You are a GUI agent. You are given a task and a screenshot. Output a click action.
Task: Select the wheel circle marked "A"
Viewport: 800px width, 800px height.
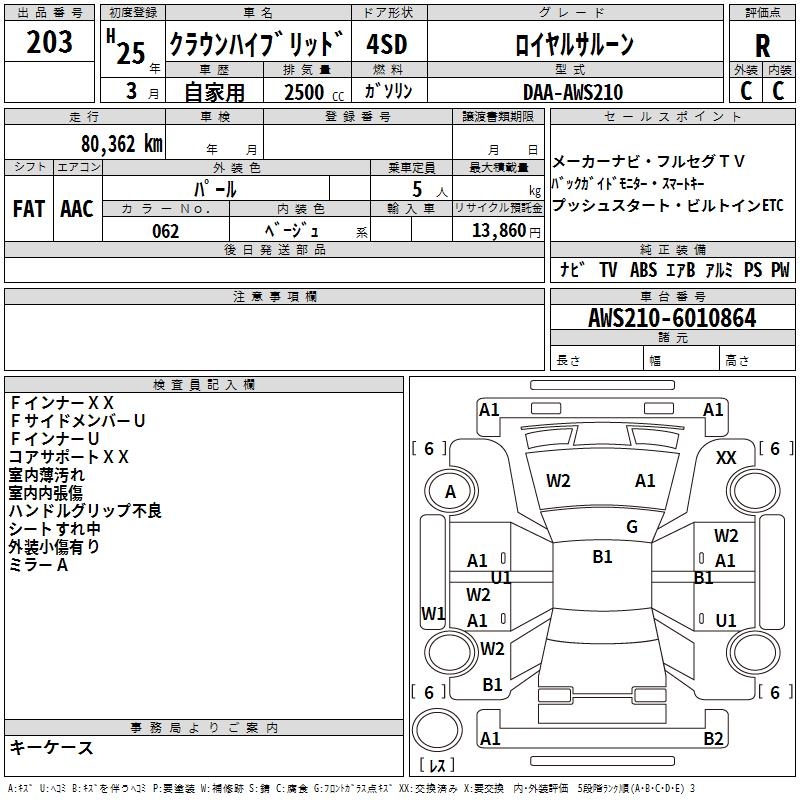click(451, 492)
